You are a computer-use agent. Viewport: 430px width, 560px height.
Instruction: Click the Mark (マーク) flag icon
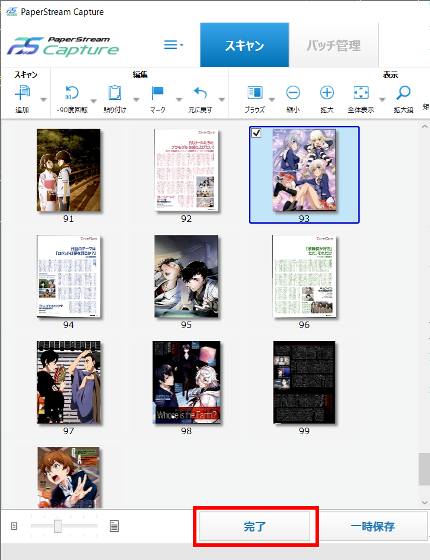pos(157,93)
